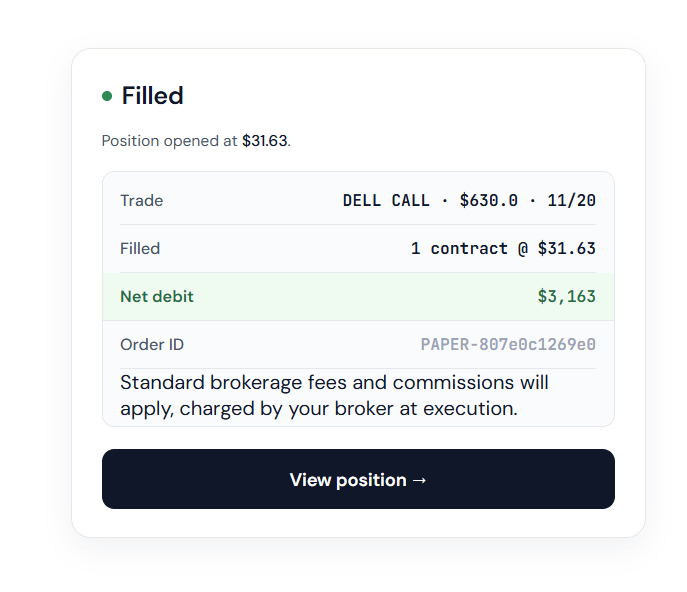
Task: Click the Trade row label
Action: [142, 201]
